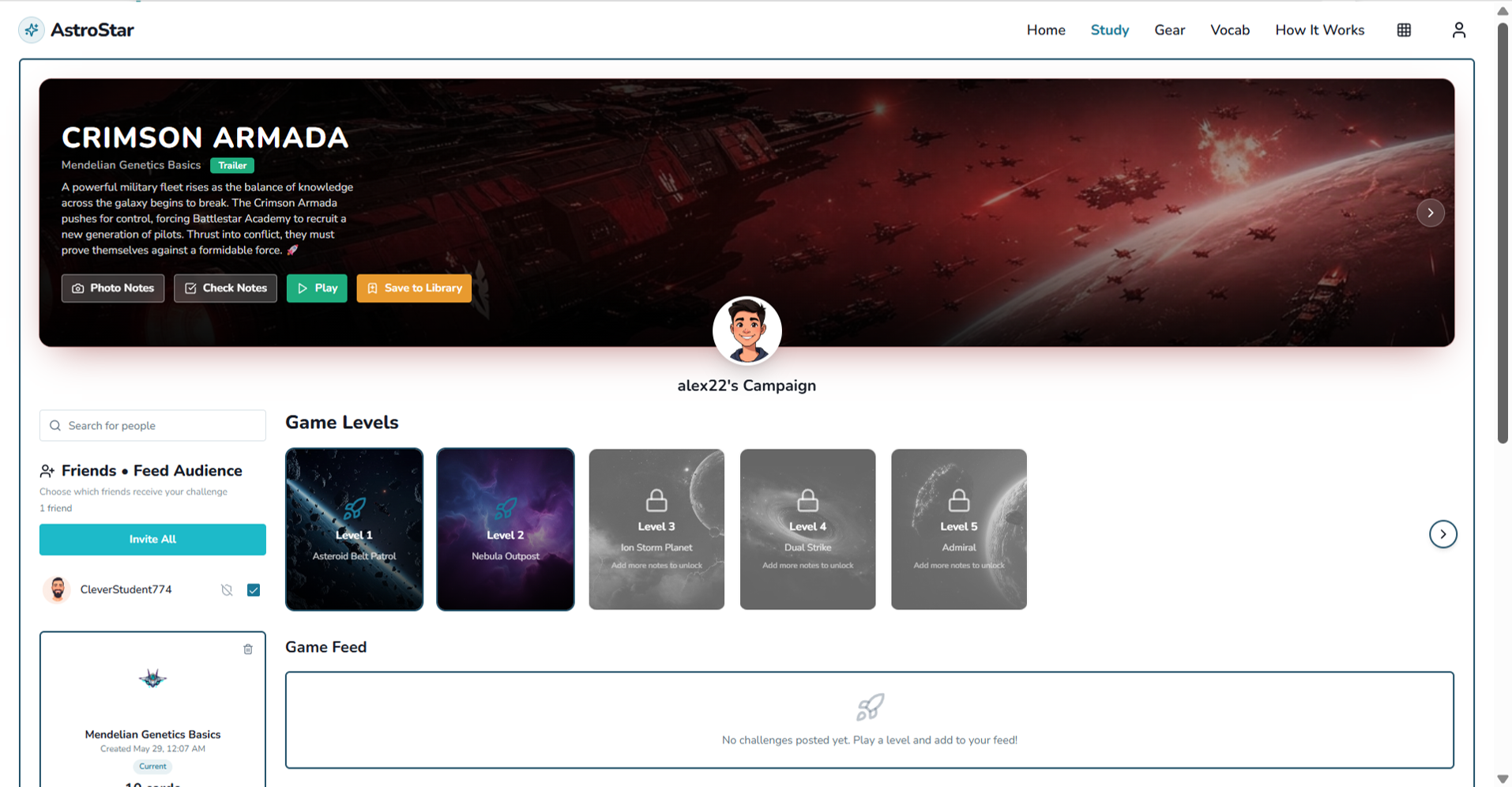
Task: Click the No challenges posted yet message
Action: 869,740
